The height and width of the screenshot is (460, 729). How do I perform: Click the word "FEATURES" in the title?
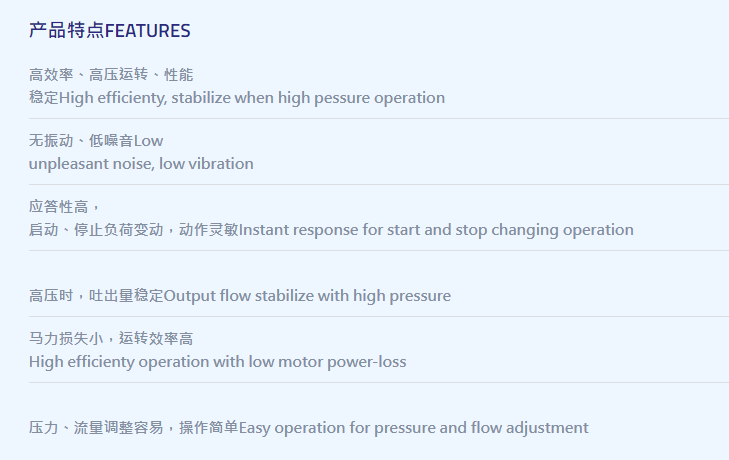coord(148,31)
